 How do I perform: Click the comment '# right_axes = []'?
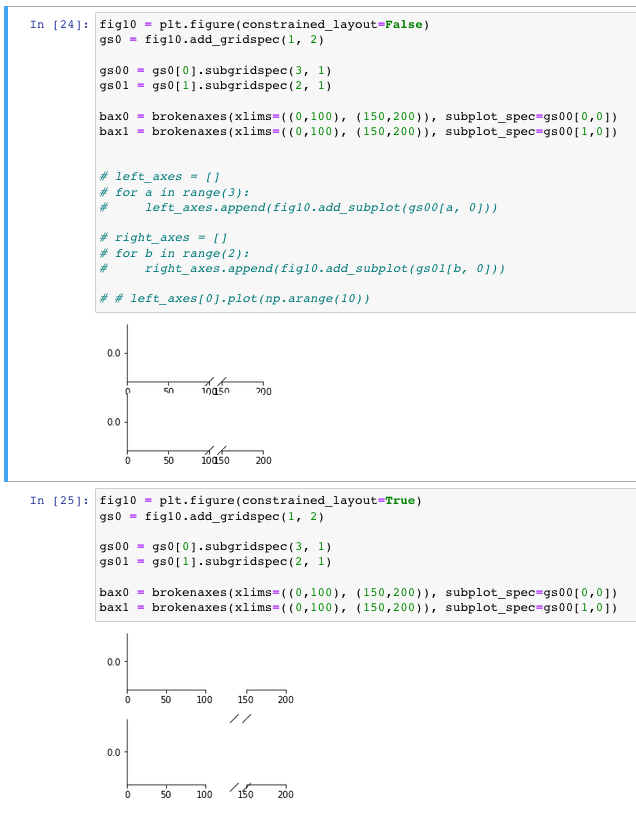click(x=163, y=238)
